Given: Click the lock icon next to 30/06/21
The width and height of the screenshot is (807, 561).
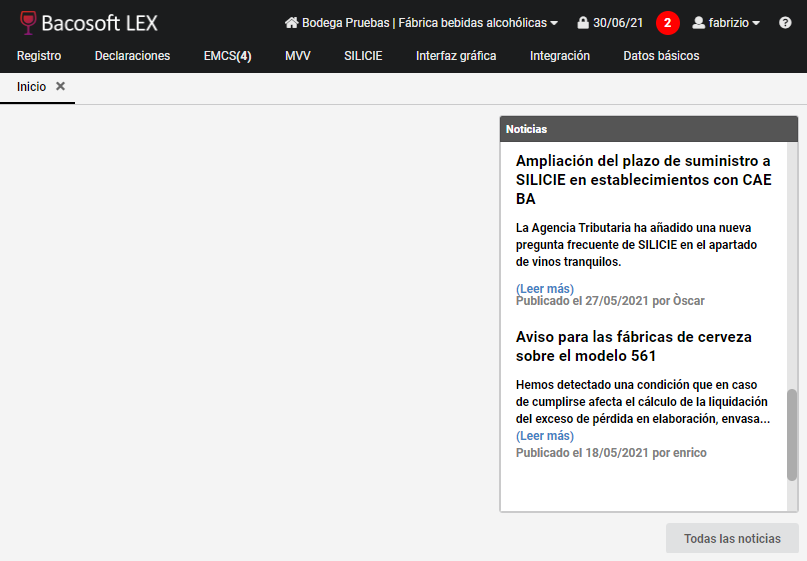Looking at the screenshot, I should (x=583, y=23).
